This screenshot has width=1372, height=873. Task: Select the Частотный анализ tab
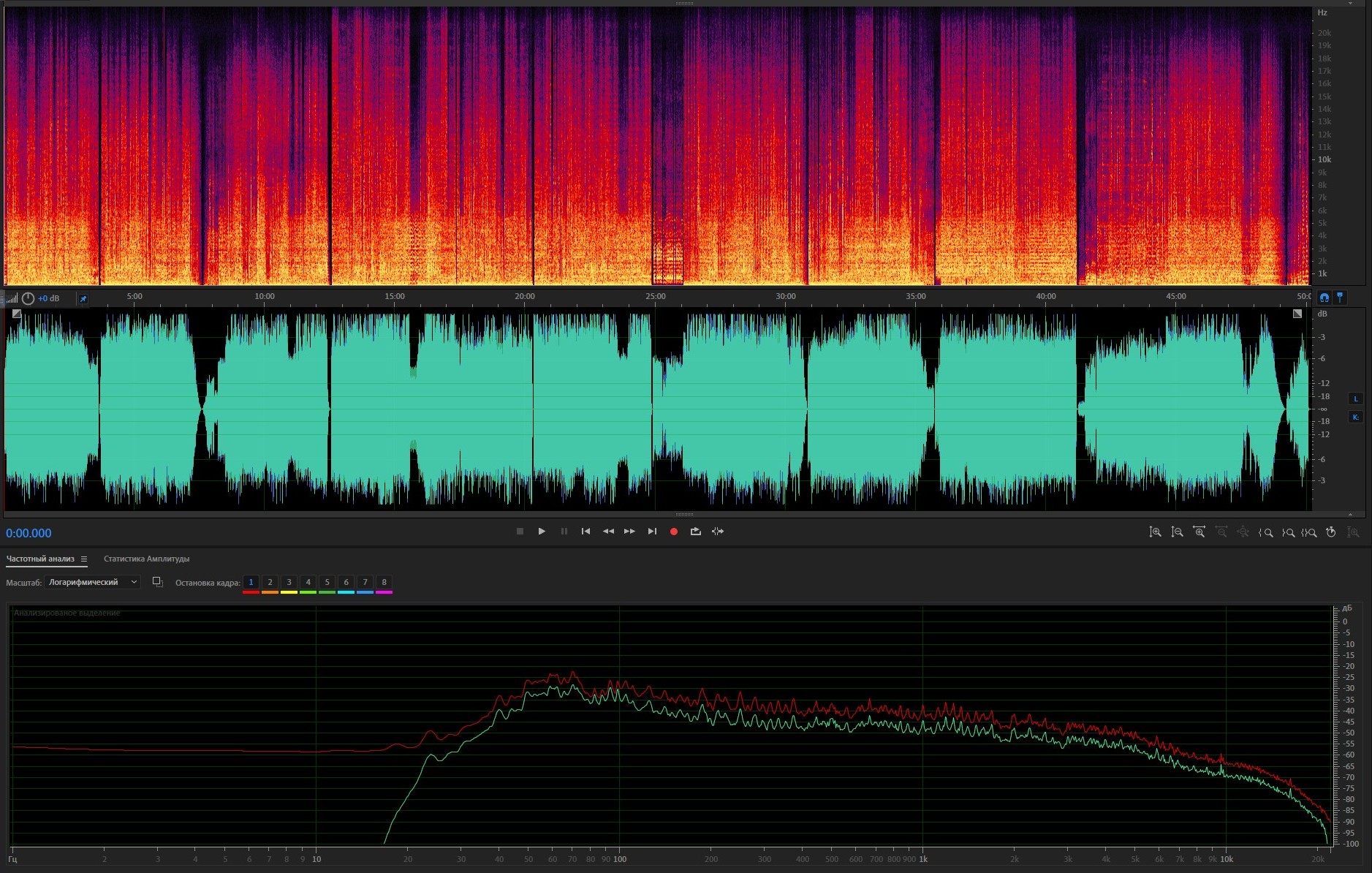coord(40,559)
